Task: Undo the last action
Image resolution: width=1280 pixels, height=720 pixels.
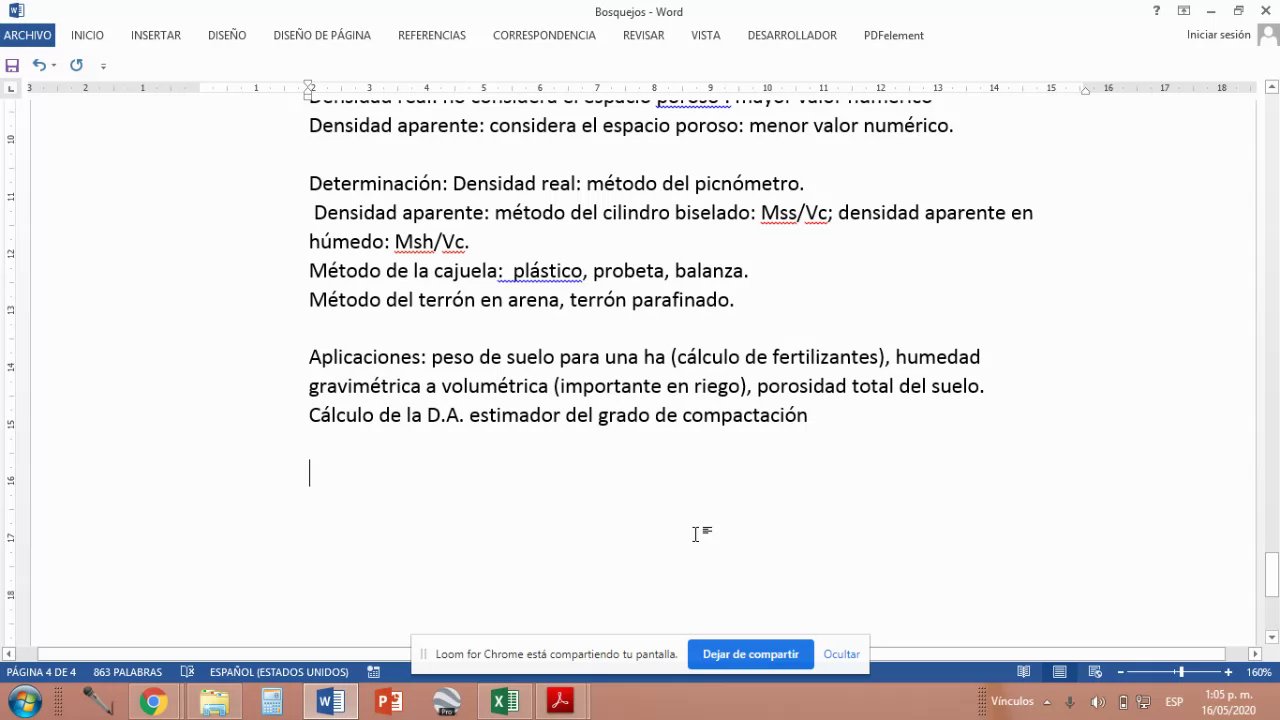Action: (x=37, y=65)
